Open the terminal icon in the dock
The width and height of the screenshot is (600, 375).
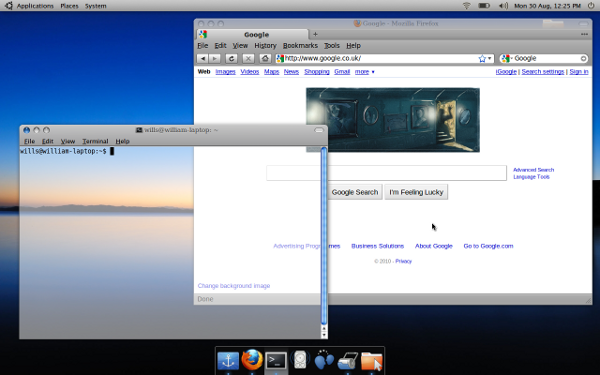276,361
